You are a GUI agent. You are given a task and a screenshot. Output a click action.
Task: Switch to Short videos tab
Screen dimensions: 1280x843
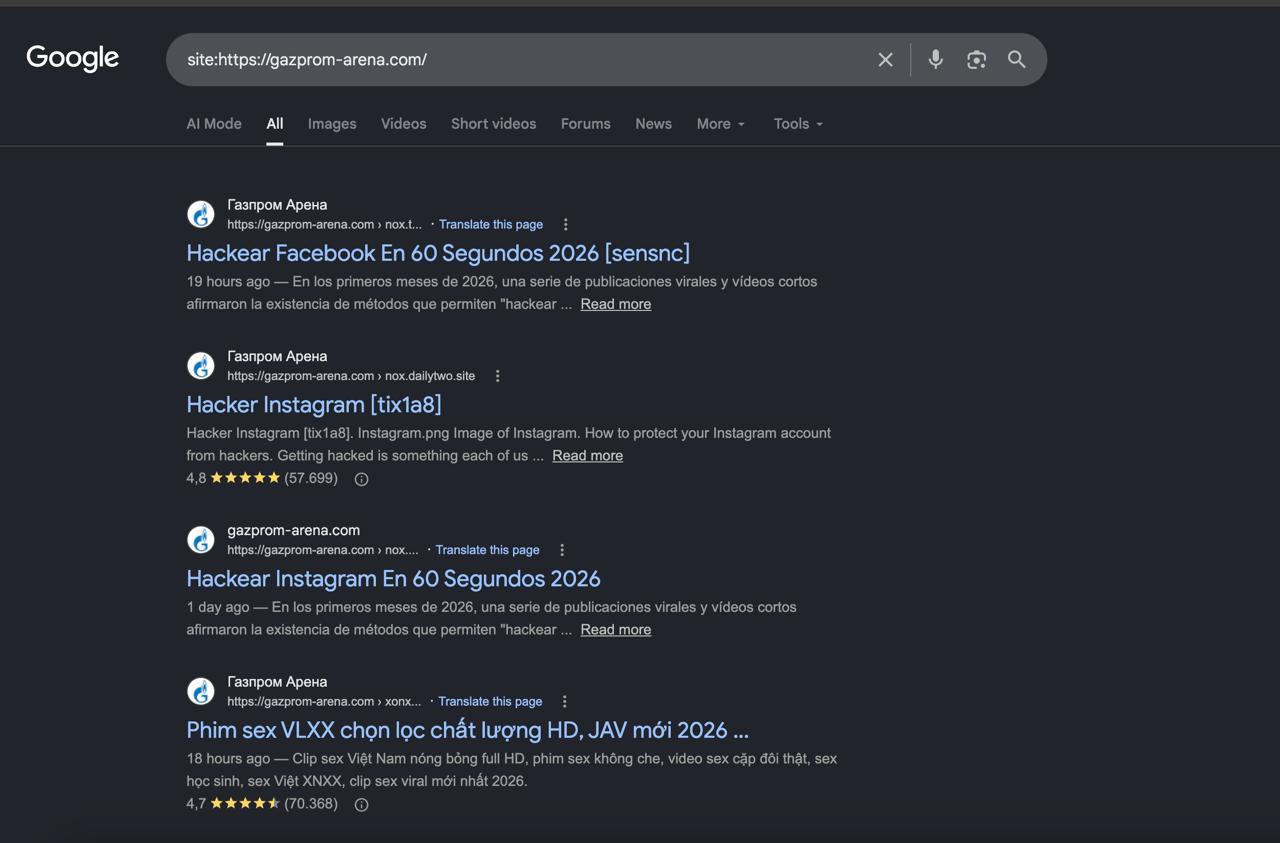pyautogui.click(x=494, y=124)
